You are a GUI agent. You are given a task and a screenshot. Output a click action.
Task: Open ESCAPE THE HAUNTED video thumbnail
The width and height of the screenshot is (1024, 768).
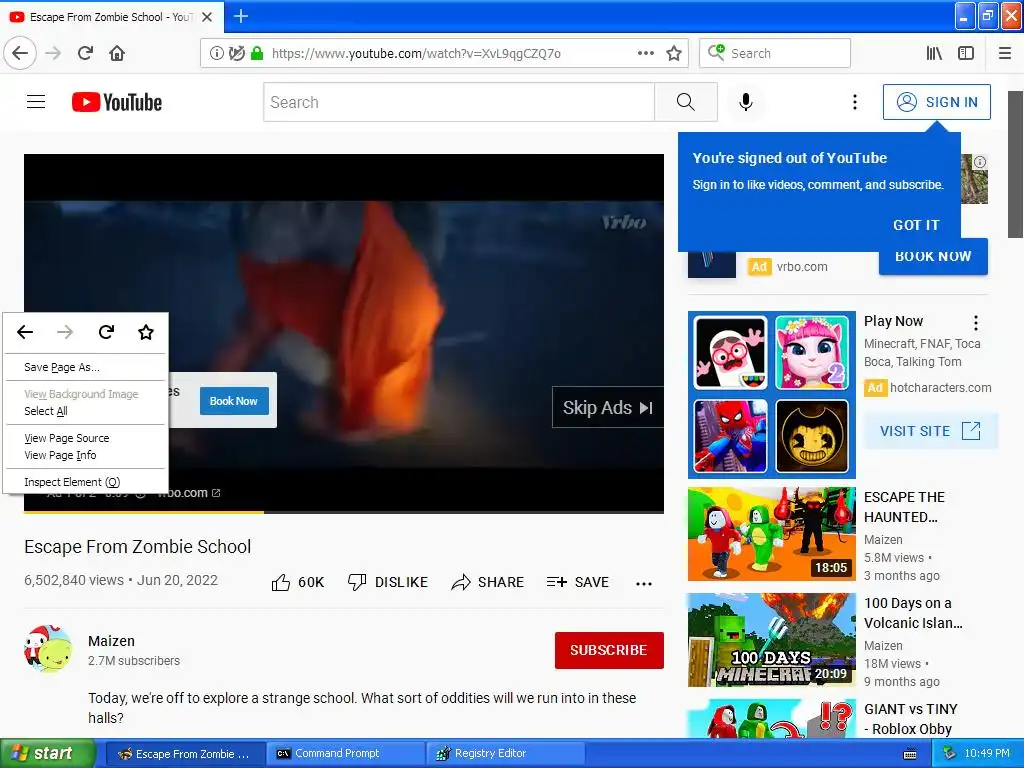click(x=771, y=534)
